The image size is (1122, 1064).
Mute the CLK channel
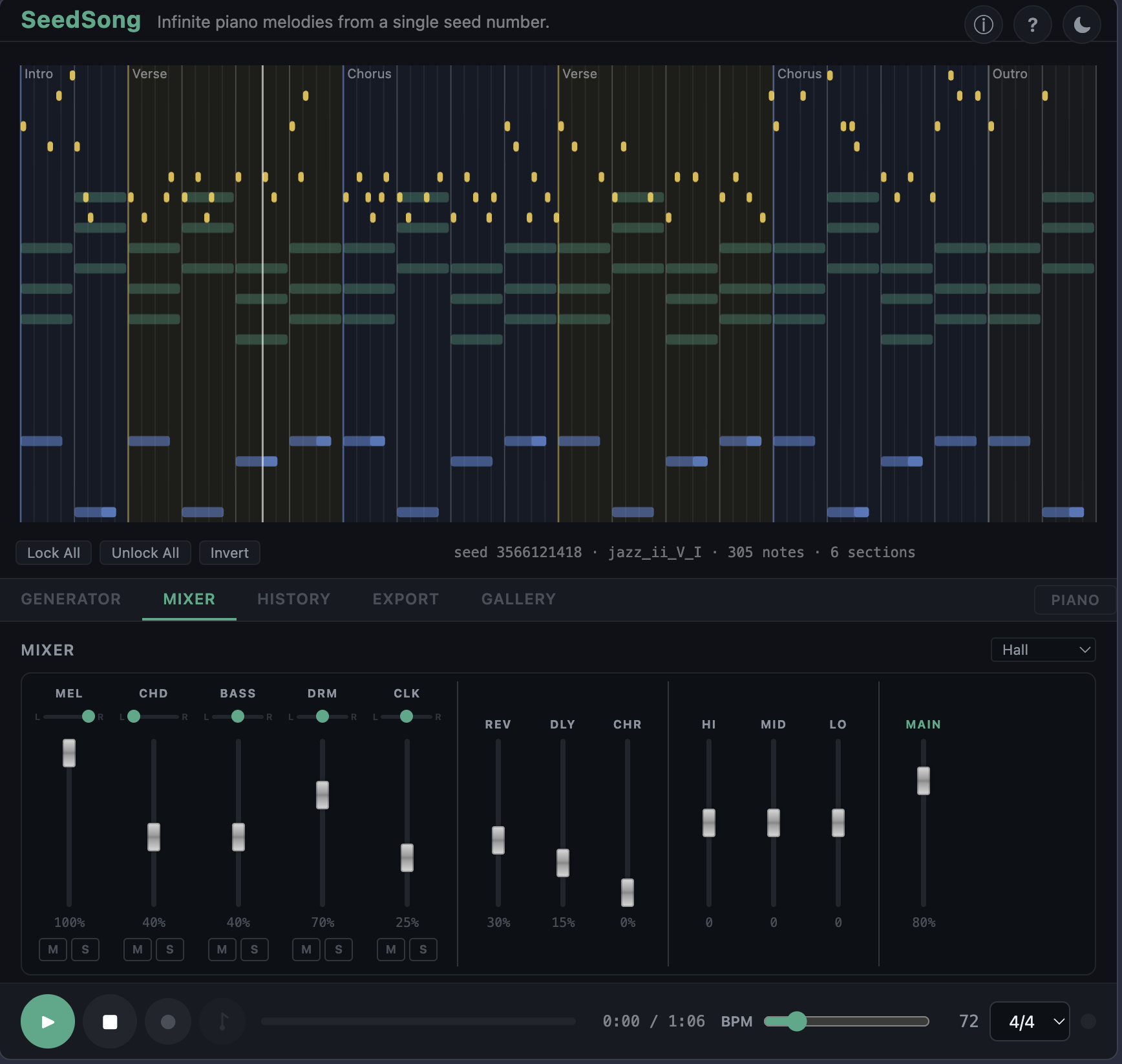coord(391,950)
